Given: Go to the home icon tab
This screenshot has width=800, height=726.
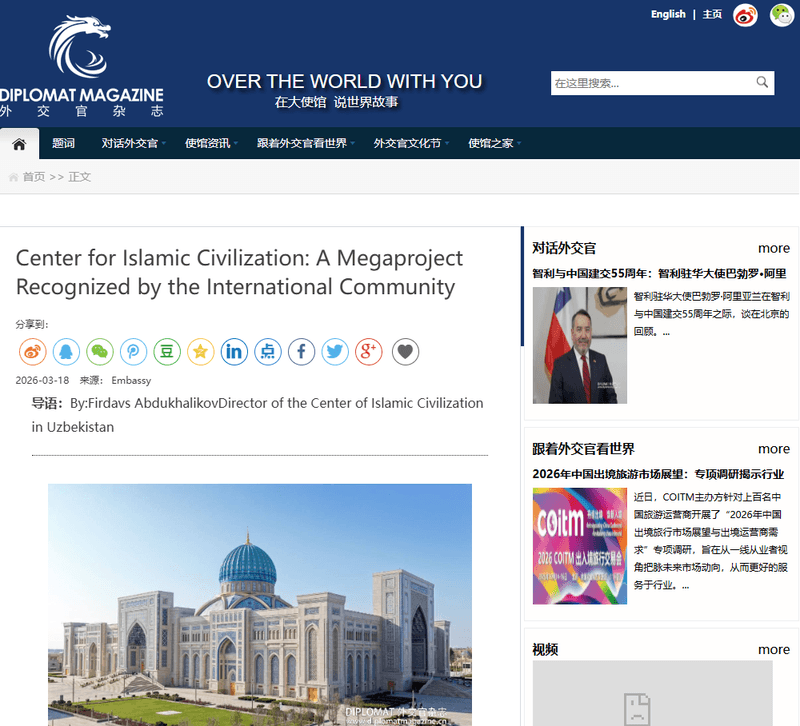Looking at the screenshot, I should pos(19,144).
